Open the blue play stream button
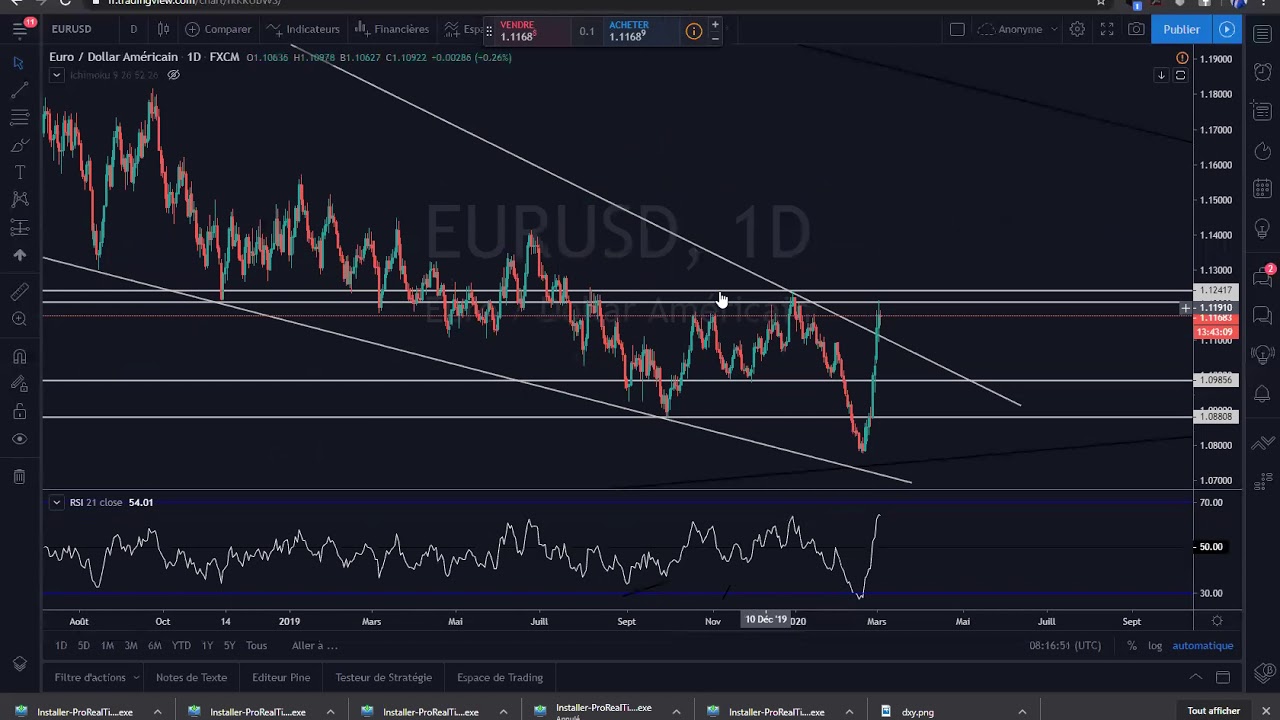 [1227, 29]
